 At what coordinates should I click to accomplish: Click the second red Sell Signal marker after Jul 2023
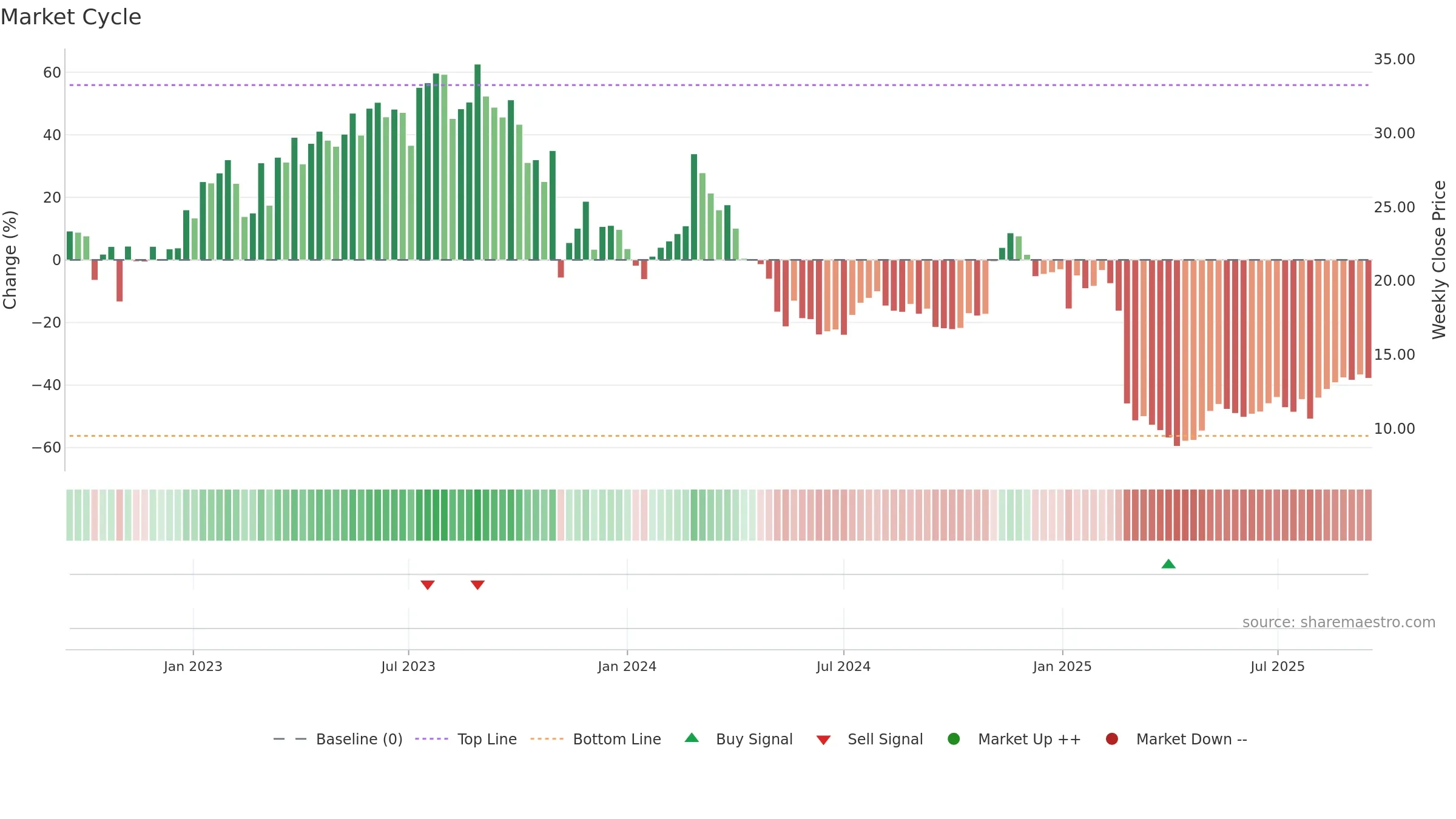[477, 585]
